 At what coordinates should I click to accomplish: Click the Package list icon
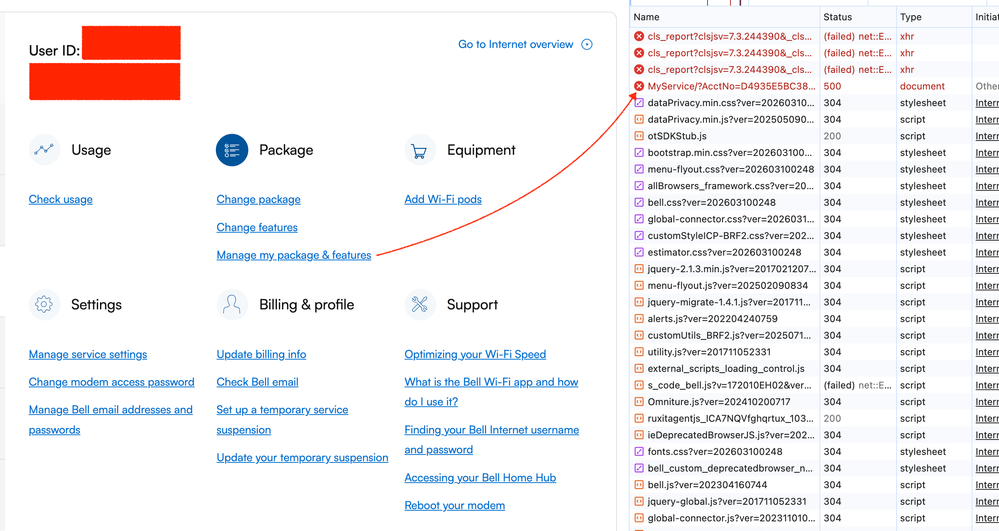pyautogui.click(x=232, y=150)
